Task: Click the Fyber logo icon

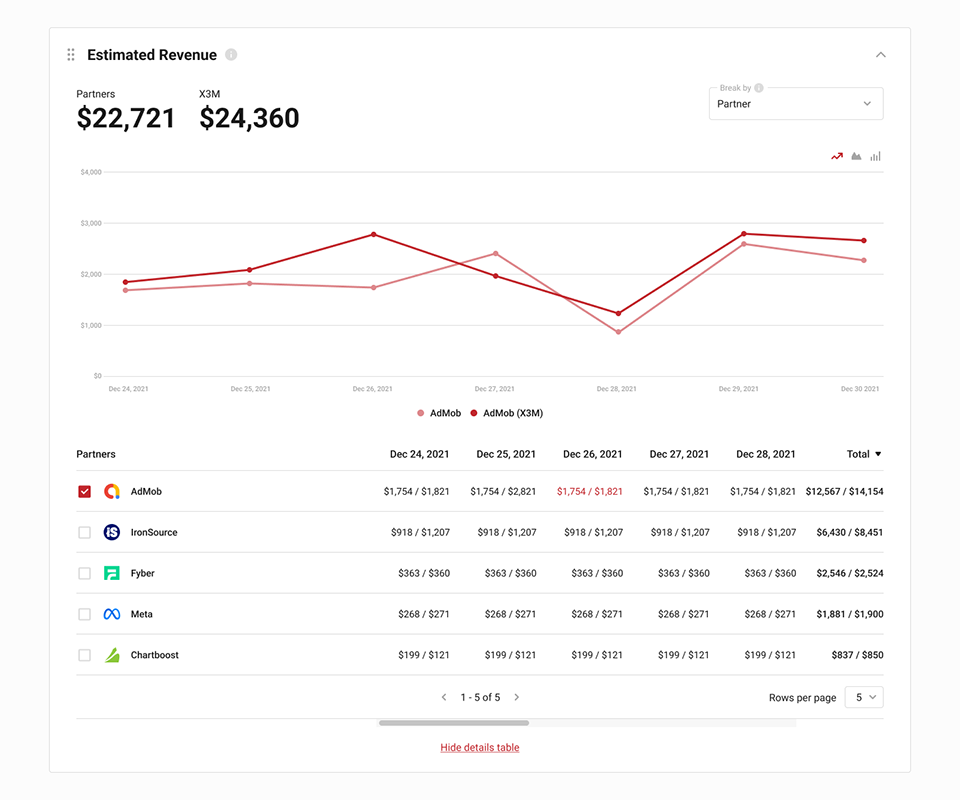Action: click(111, 574)
